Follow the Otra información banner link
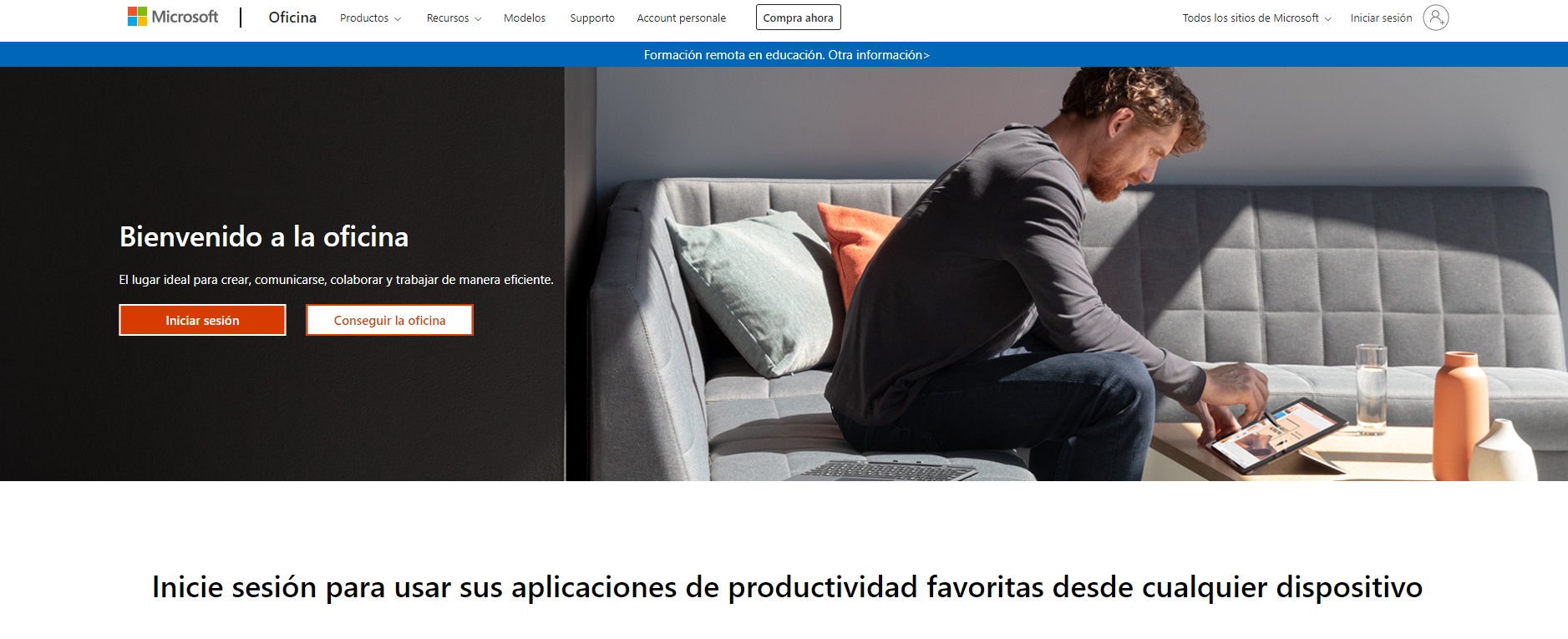The width and height of the screenshot is (1568, 639). [879, 55]
